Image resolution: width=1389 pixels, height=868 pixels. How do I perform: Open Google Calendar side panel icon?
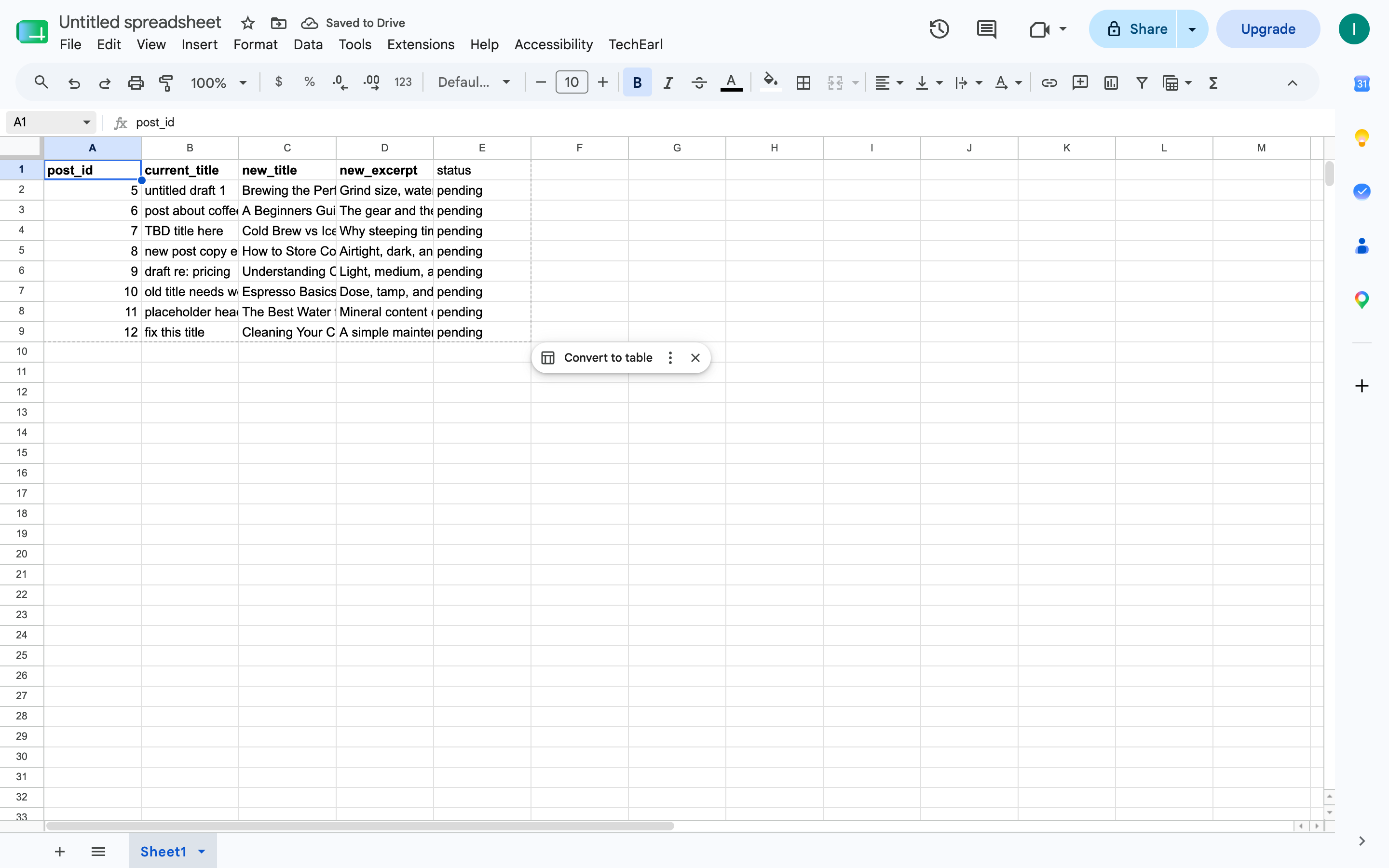(1362, 84)
